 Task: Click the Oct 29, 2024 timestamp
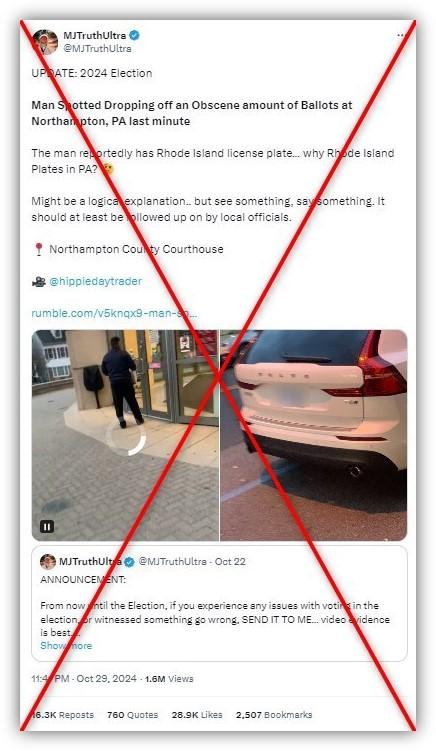pos(106,679)
